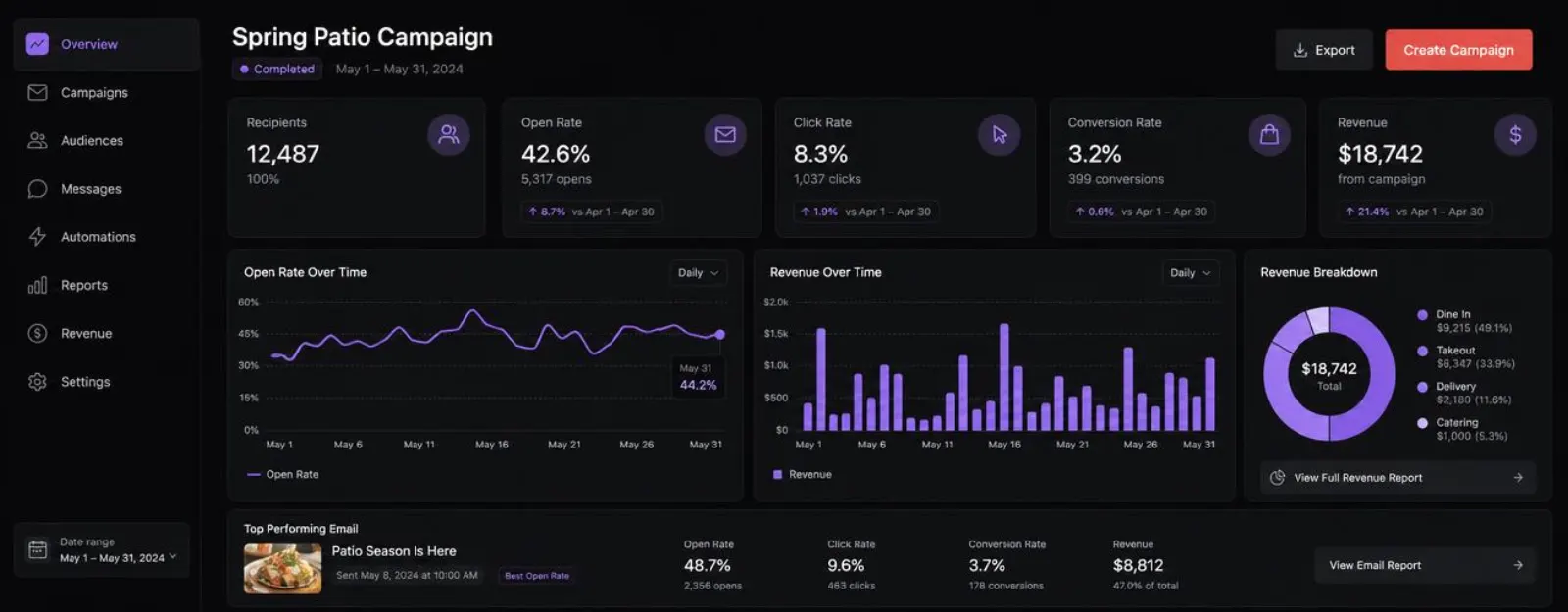Click the download icon in Export button
Viewport: 1568px width, 612px height.
click(1300, 50)
